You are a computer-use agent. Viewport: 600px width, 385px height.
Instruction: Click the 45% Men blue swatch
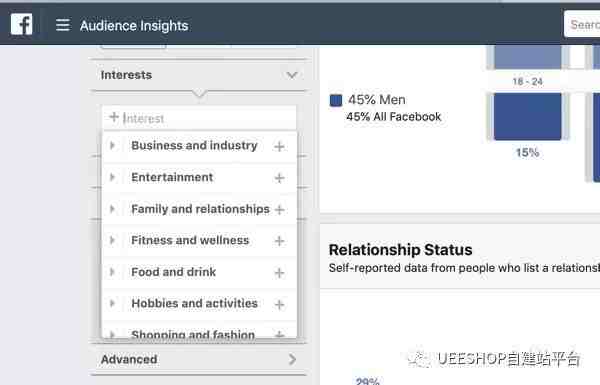[336, 100]
